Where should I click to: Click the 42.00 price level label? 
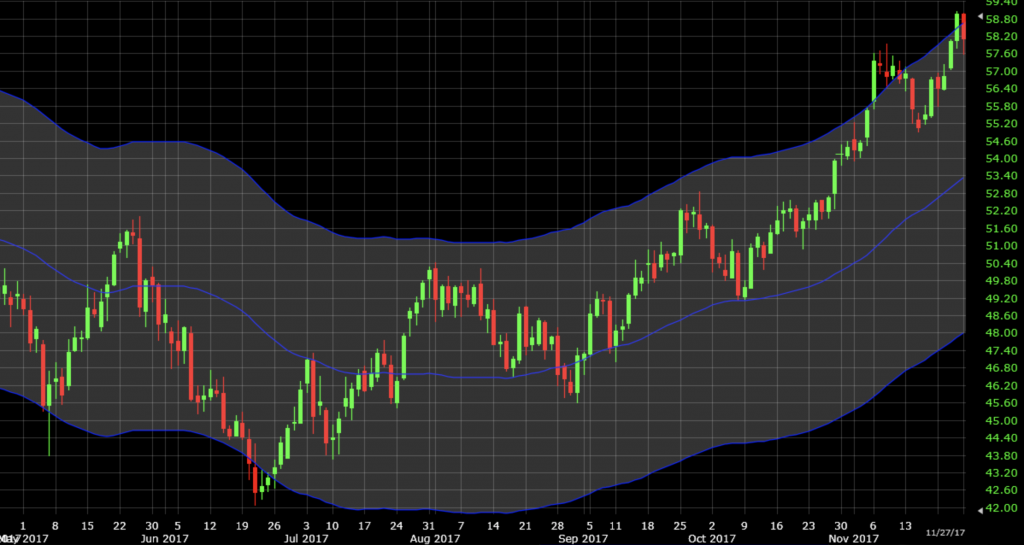tap(1001, 508)
